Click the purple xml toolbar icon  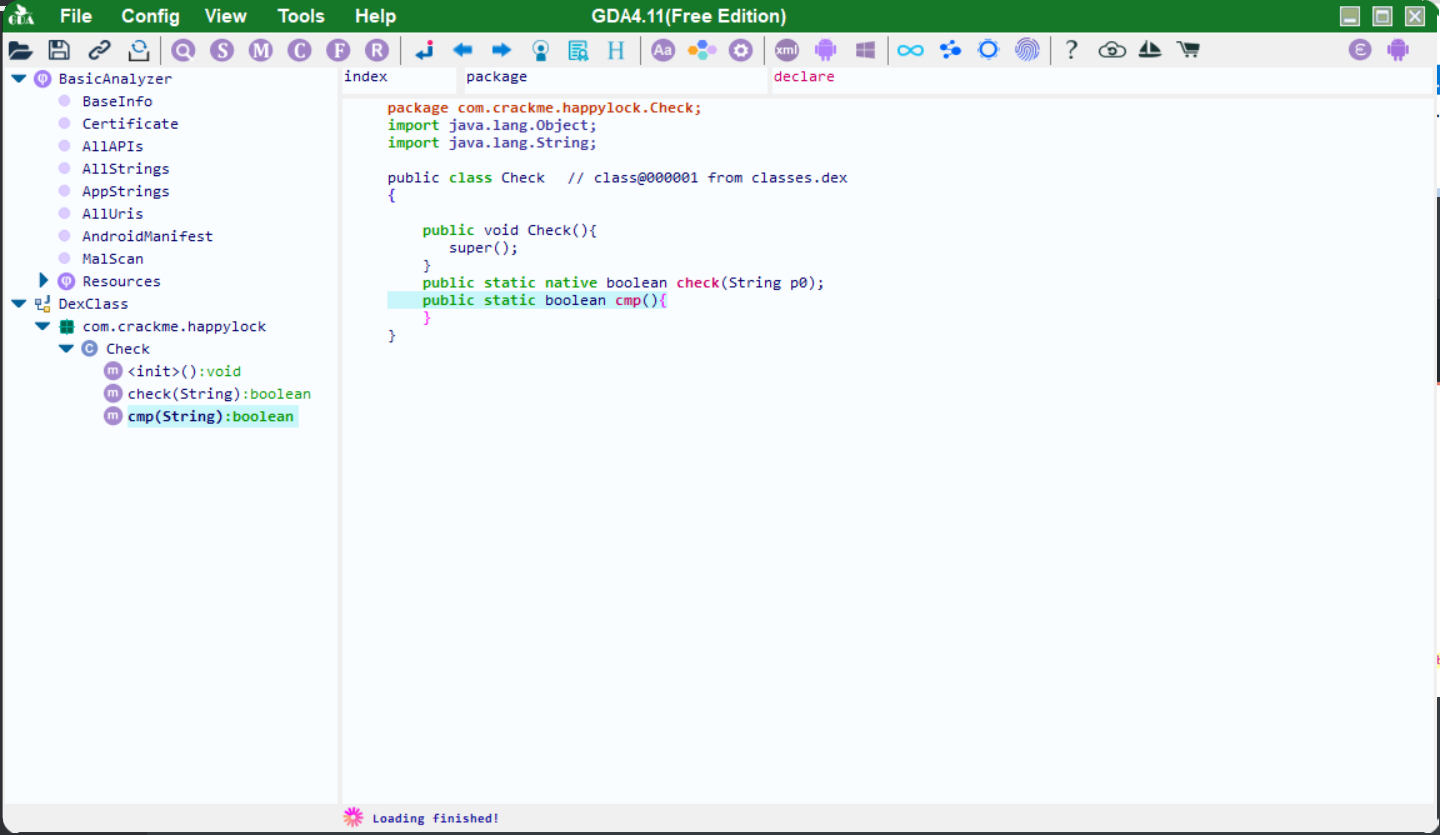[x=787, y=50]
